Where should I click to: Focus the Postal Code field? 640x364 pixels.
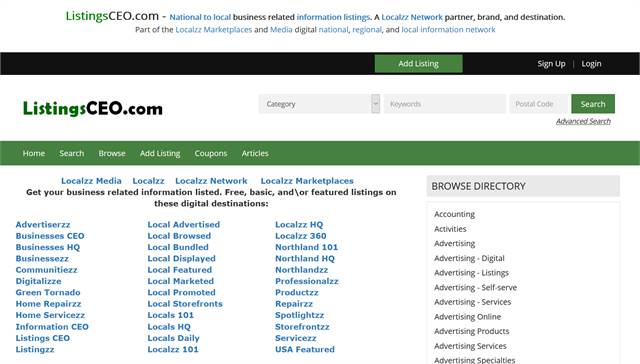pyautogui.click(x=538, y=104)
